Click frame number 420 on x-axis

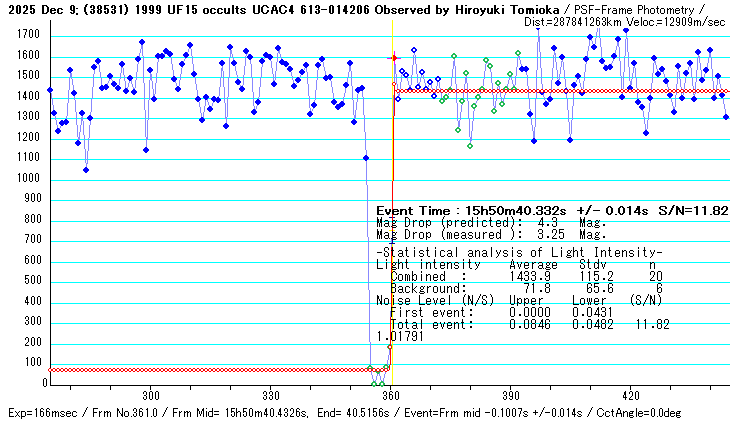pyautogui.click(x=629, y=396)
